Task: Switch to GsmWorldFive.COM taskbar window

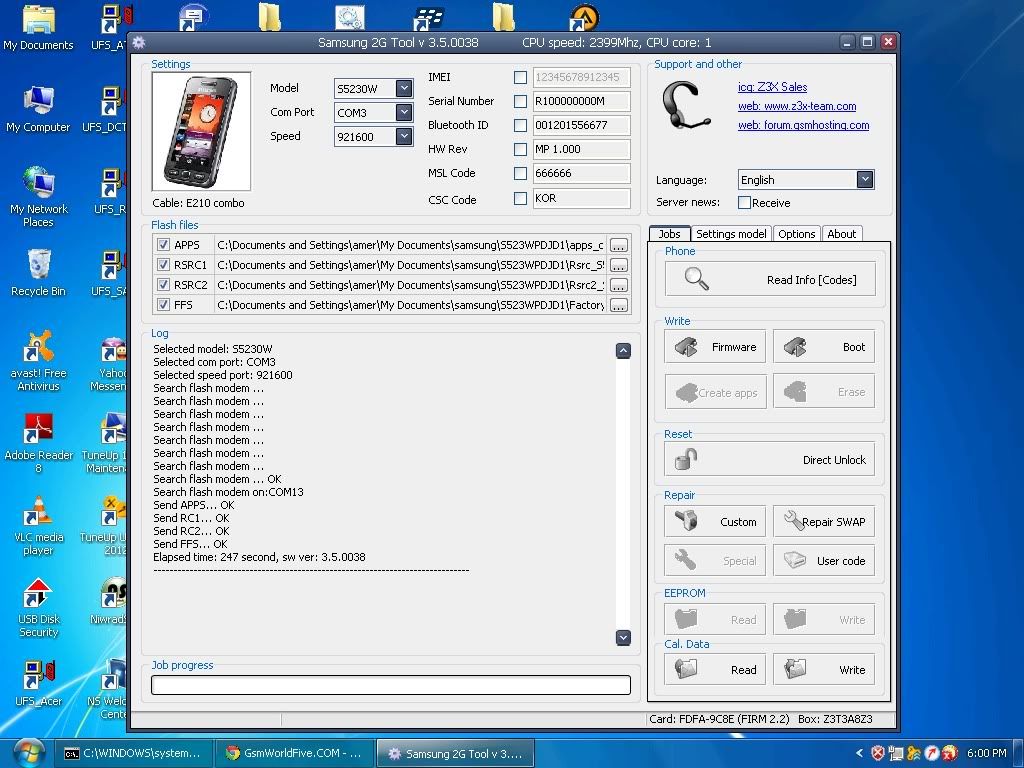Action: coord(294,753)
